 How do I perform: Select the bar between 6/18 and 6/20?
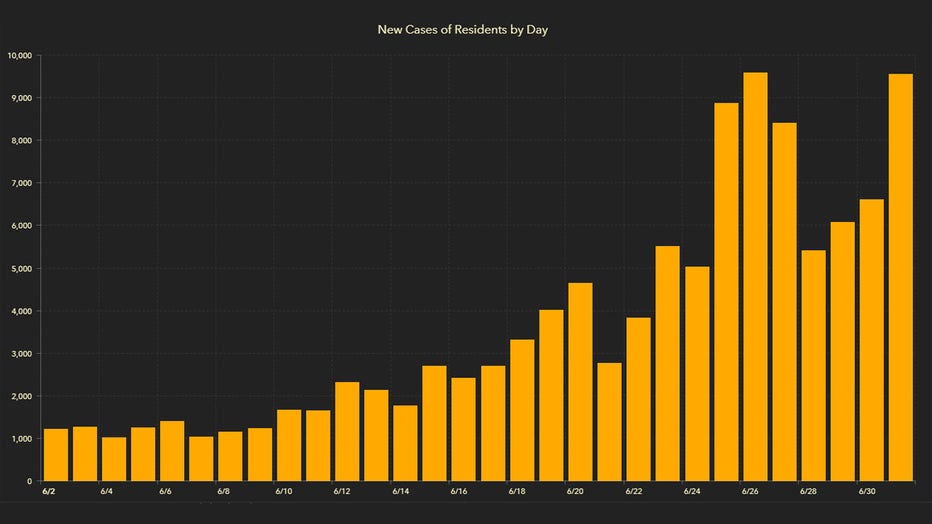pyautogui.click(x=552, y=396)
